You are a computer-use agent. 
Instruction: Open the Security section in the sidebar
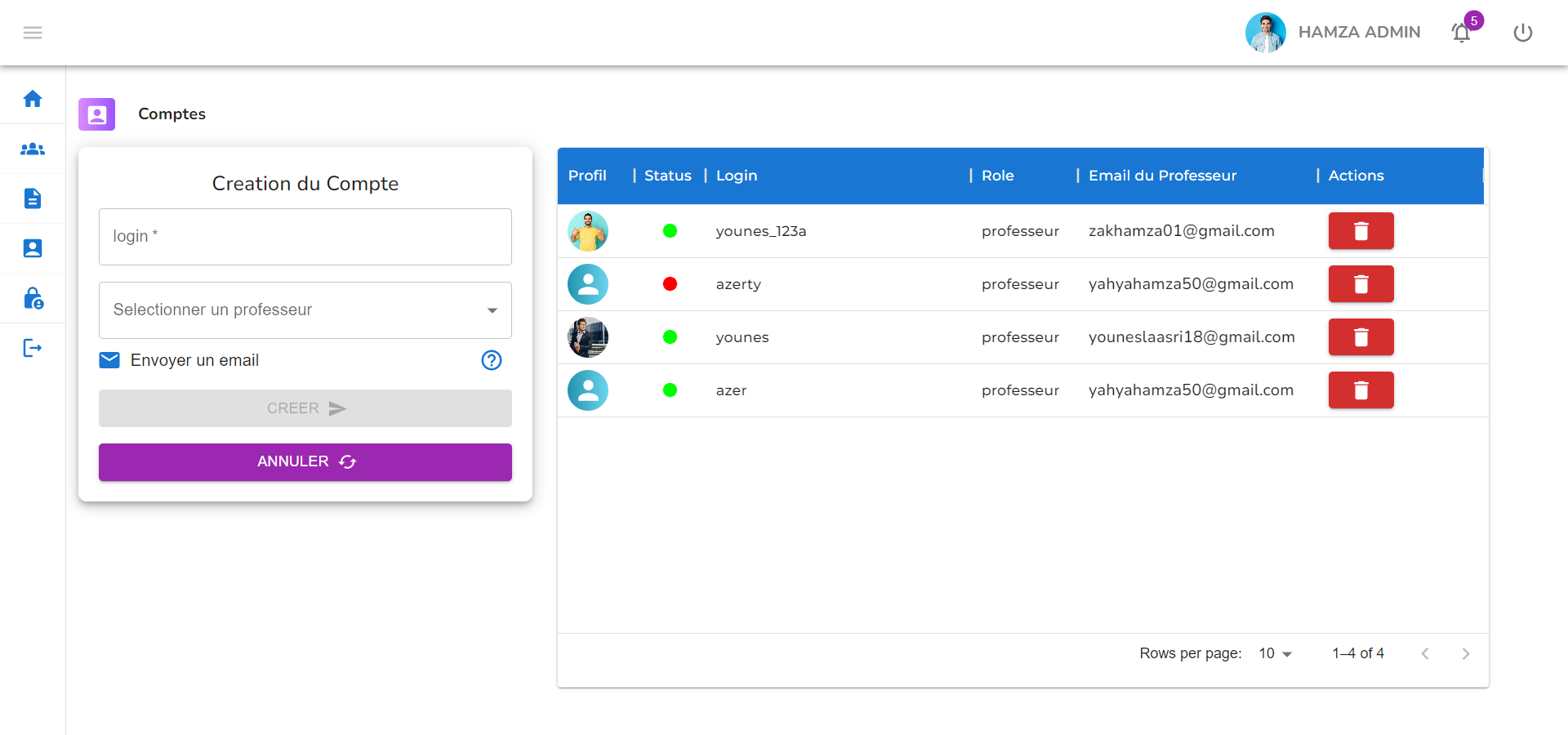pyautogui.click(x=33, y=297)
